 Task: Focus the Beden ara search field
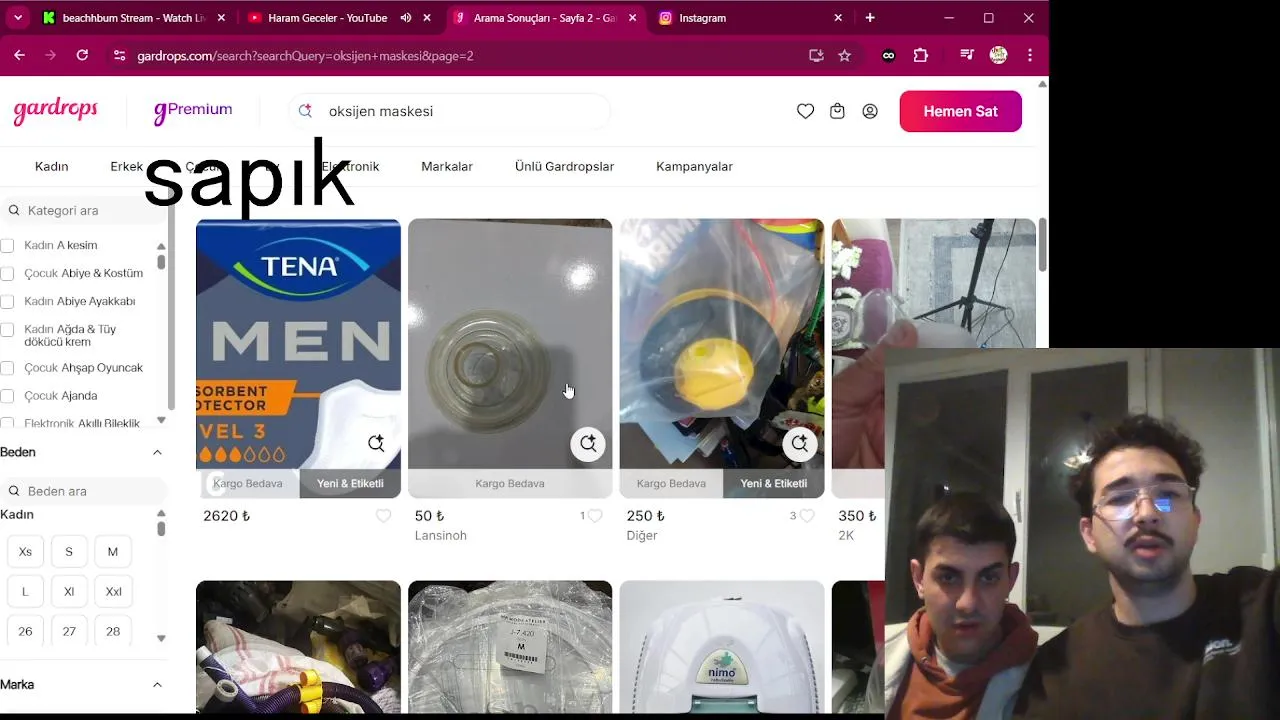pyautogui.click(x=84, y=491)
